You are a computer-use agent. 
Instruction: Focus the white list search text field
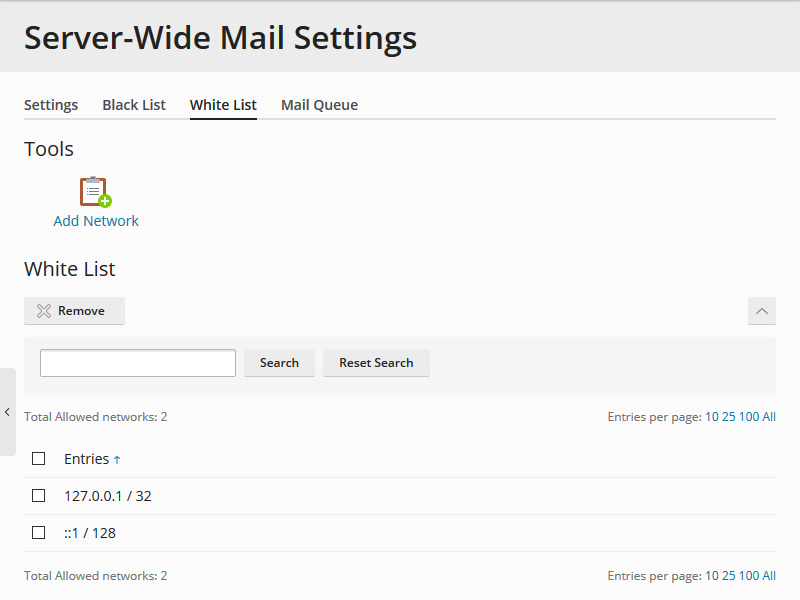pyautogui.click(x=138, y=363)
